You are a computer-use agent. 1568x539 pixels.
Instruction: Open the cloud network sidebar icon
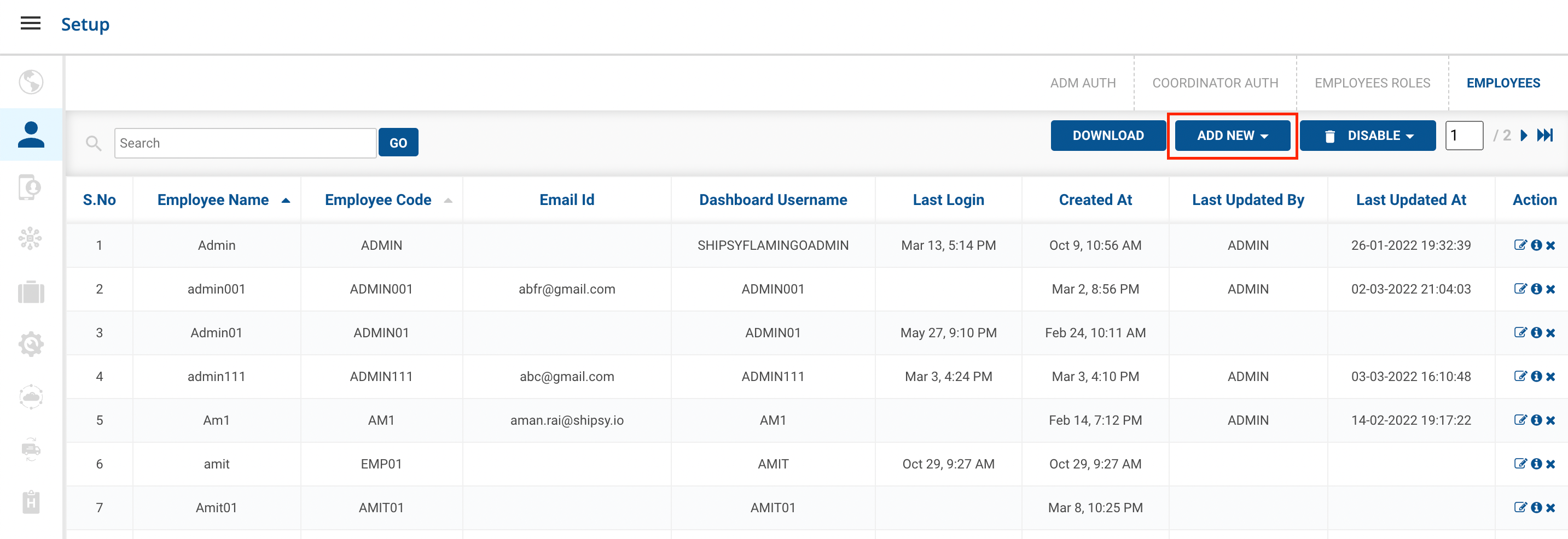31,397
